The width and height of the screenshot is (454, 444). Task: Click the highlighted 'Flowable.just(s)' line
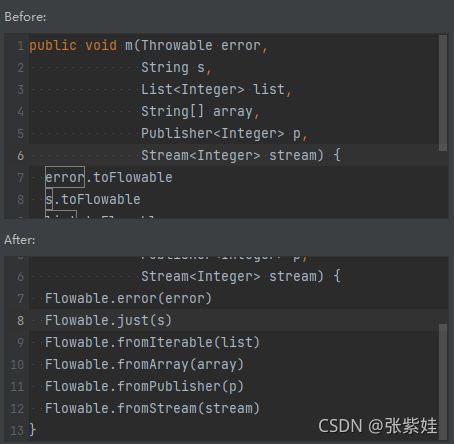click(x=108, y=320)
